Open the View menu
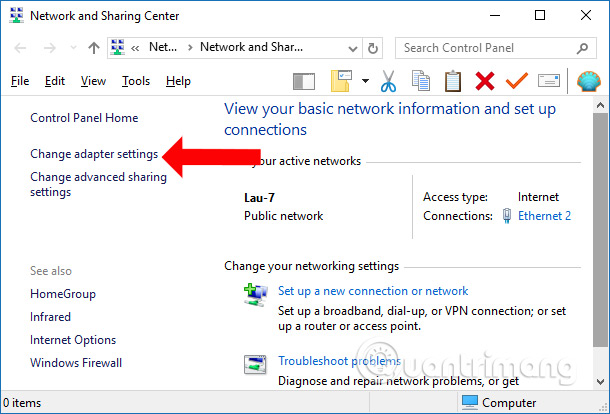The image size is (610, 414). pyautogui.click(x=93, y=81)
